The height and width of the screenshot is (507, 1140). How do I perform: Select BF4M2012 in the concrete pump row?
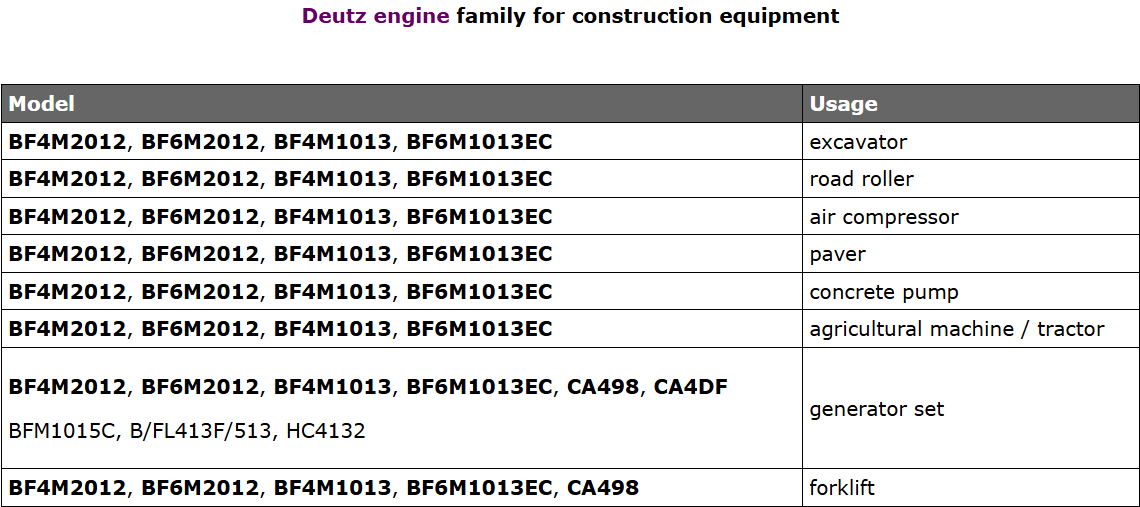pyautogui.click(x=67, y=292)
